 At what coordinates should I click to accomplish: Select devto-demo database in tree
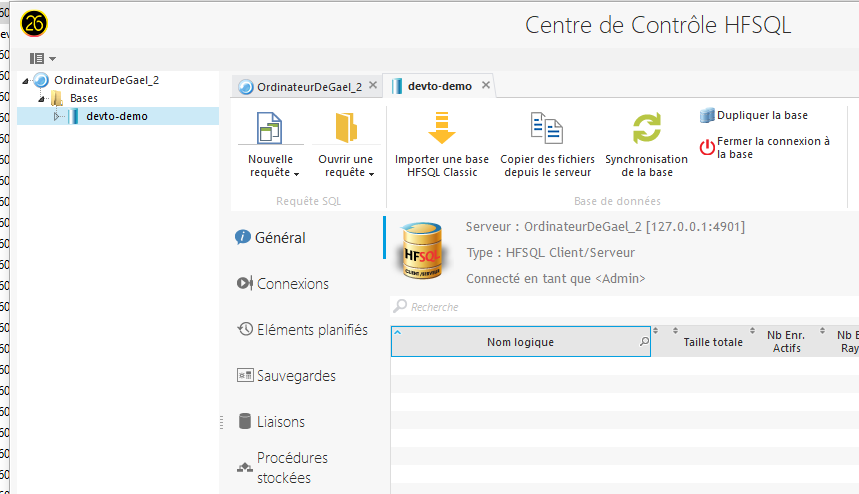tap(117, 116)
